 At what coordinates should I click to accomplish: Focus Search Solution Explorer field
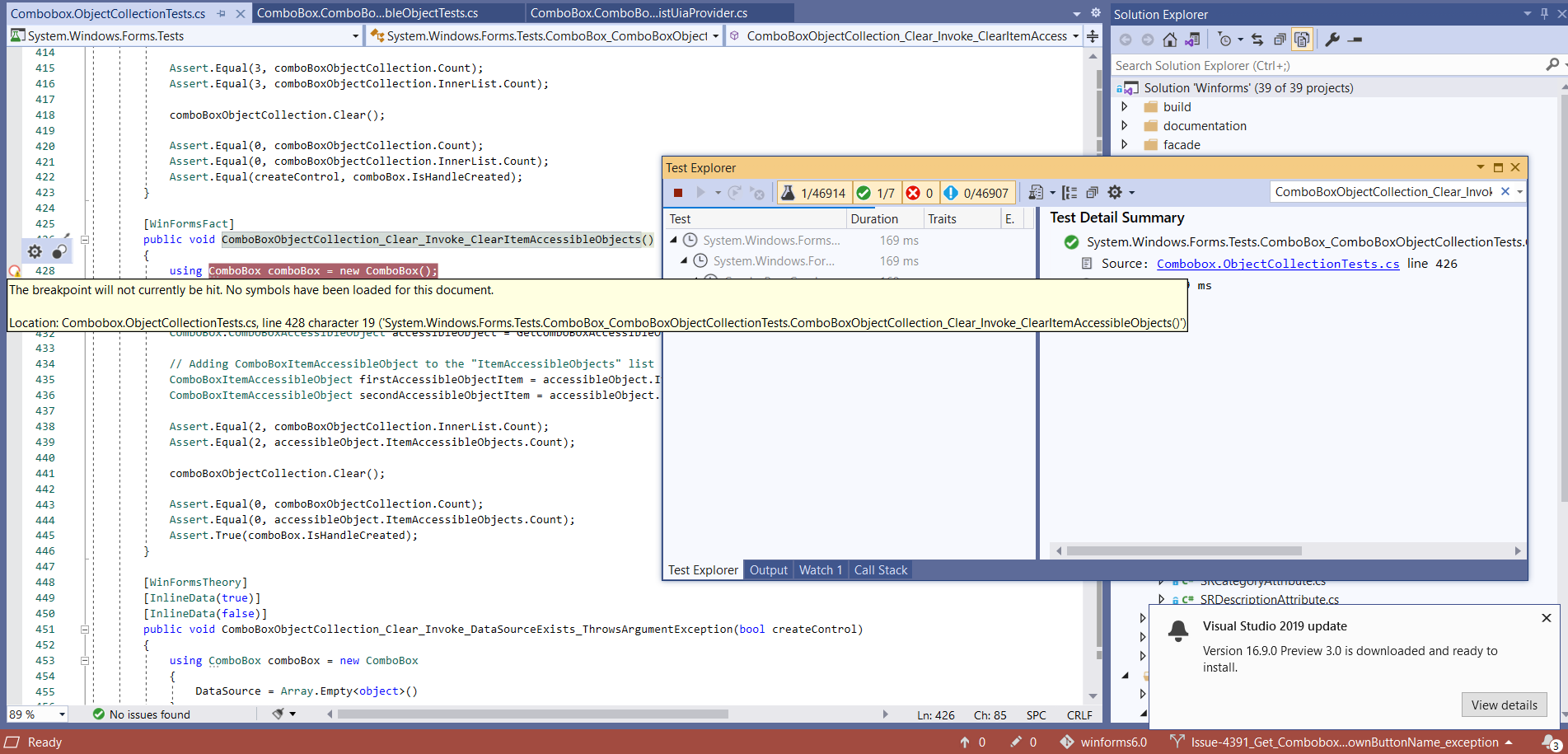coord(1329,66)
